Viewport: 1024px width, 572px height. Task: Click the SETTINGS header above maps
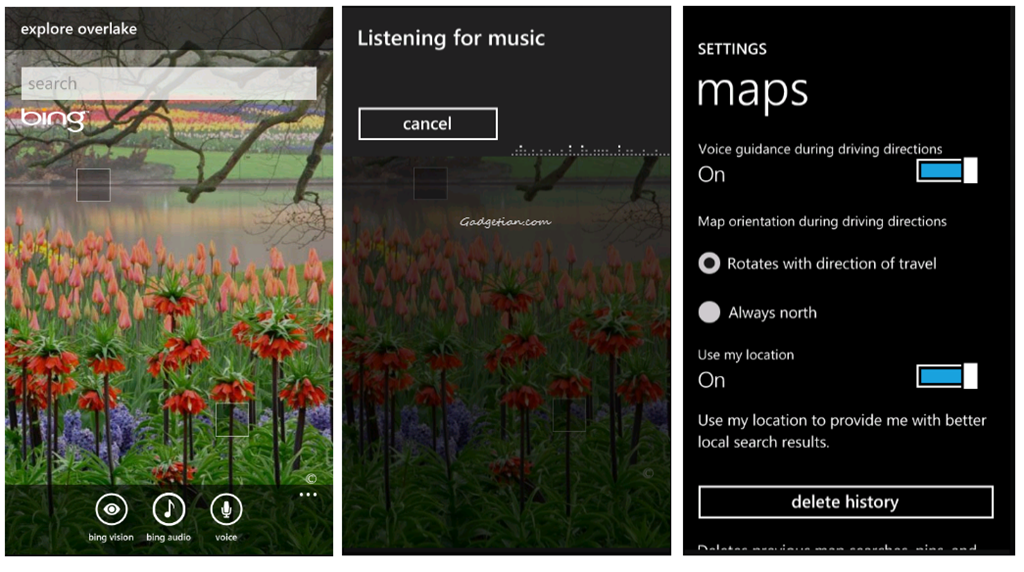(732, 49)
